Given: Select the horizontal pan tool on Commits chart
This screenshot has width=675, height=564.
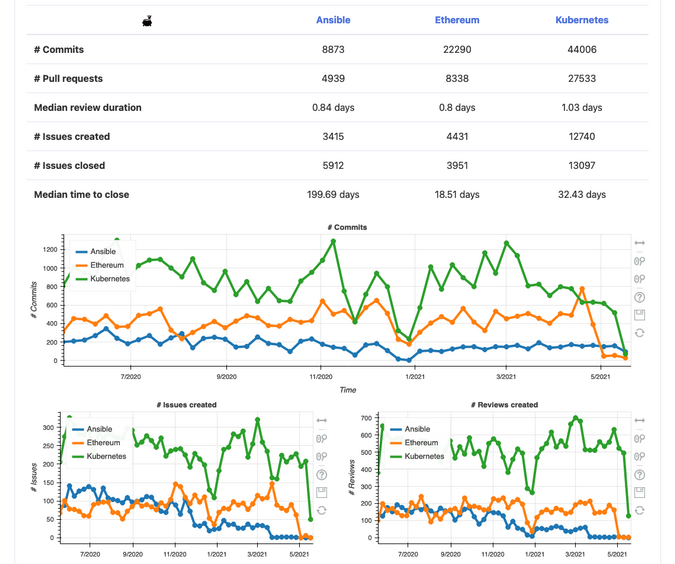Looking at the screenshot, I should 639,243.
